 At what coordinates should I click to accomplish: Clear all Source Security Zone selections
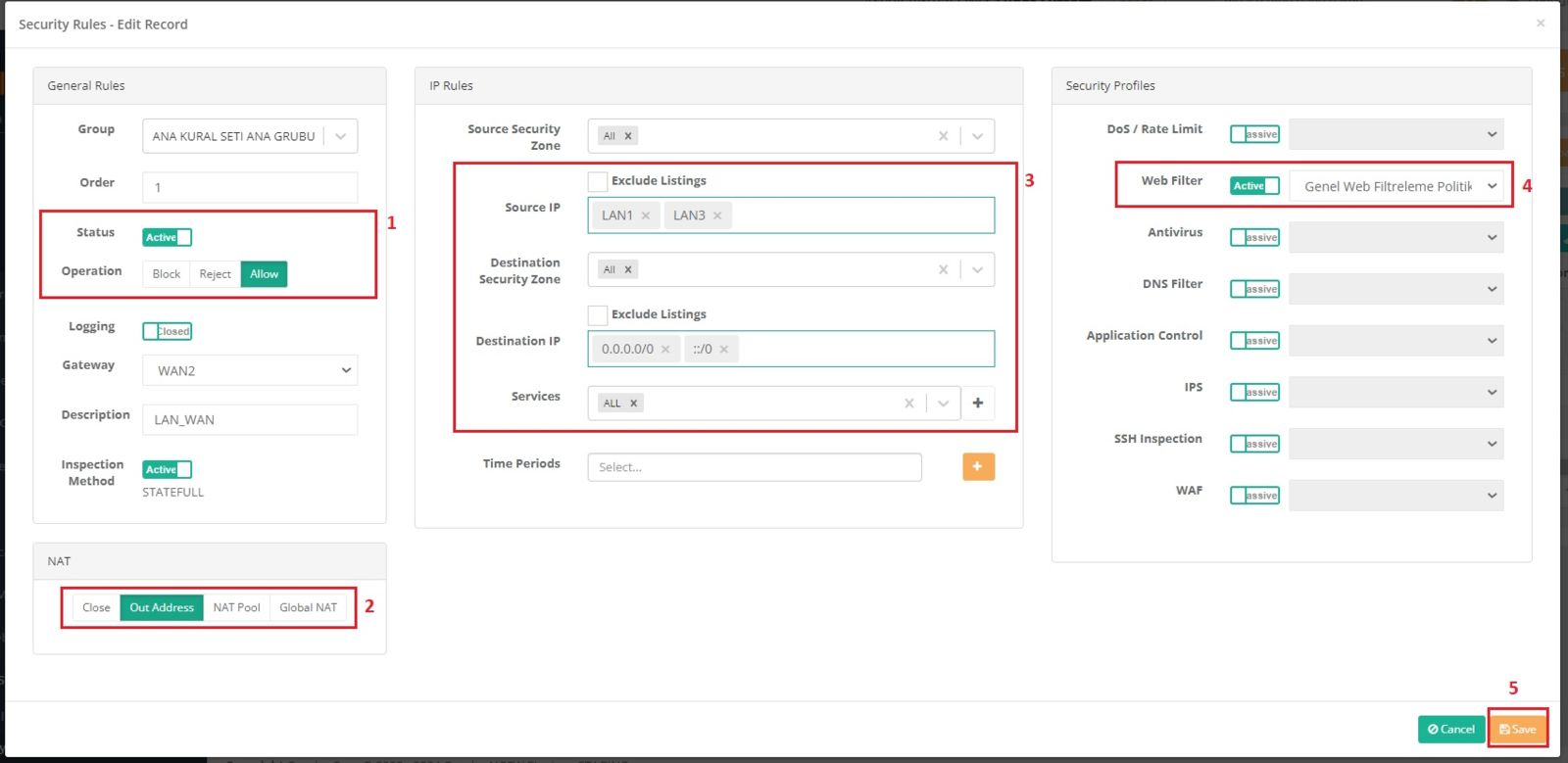(943, 136)
